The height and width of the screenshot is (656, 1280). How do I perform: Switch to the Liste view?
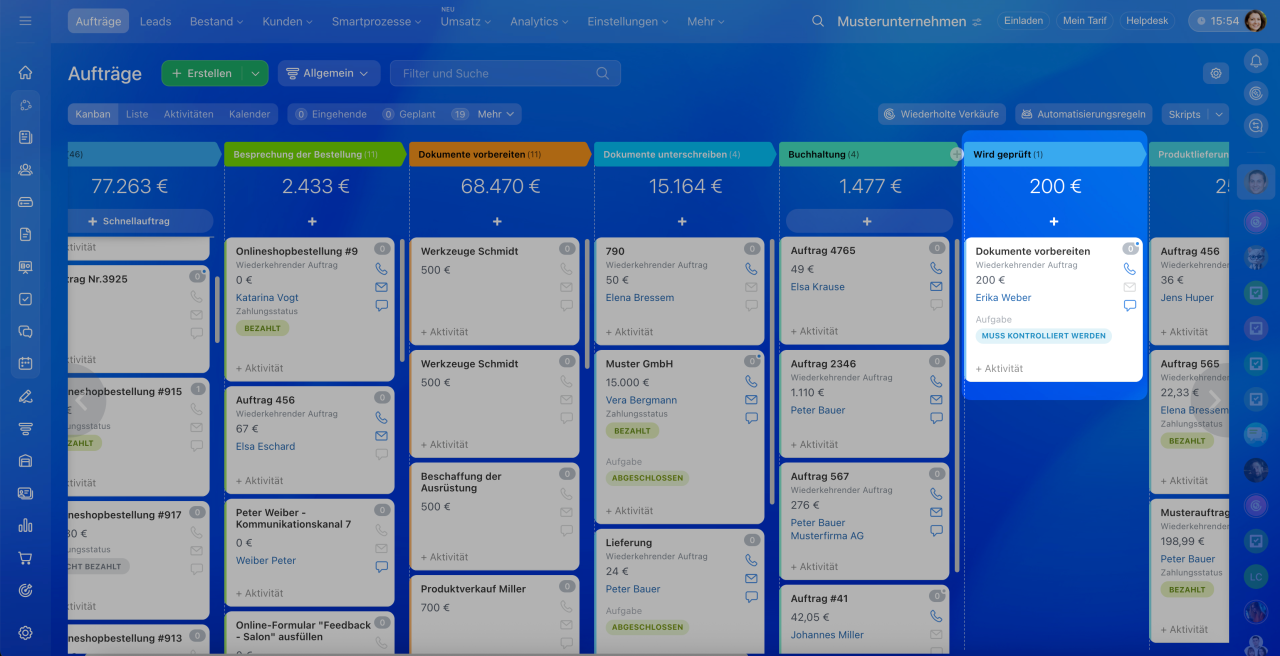pyautogui.click(x=137, y=114)
